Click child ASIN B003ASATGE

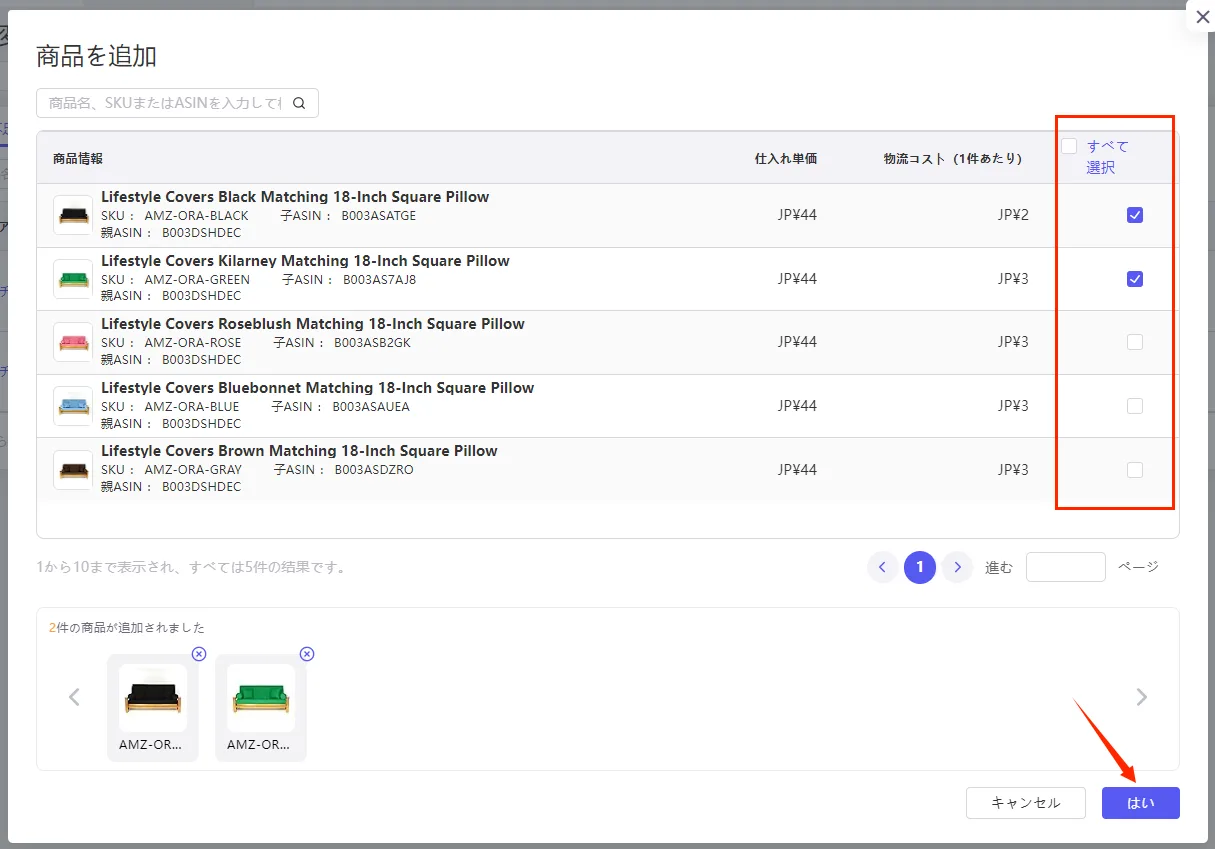[379, 216]
